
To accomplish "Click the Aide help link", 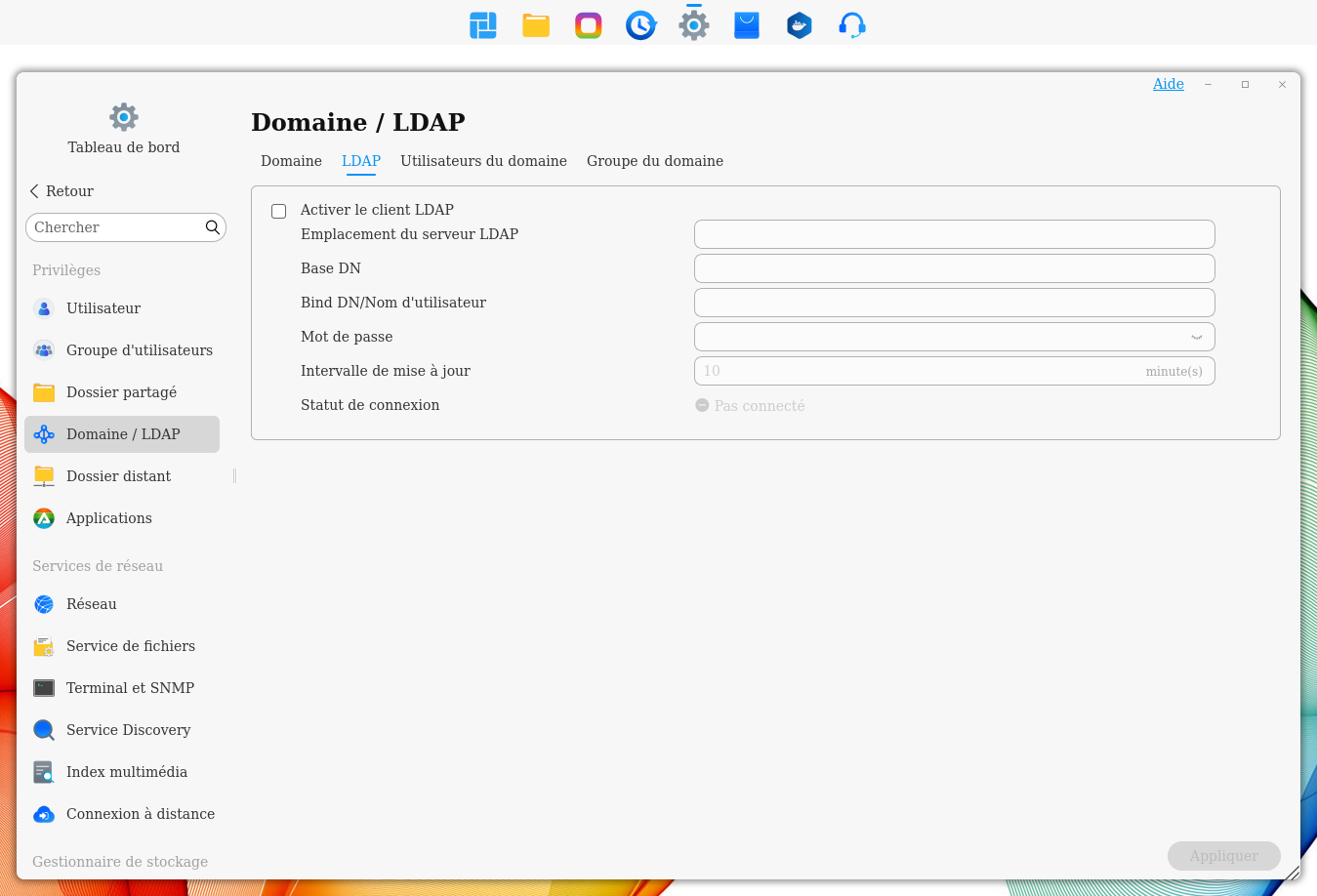I will [1168, 84].
